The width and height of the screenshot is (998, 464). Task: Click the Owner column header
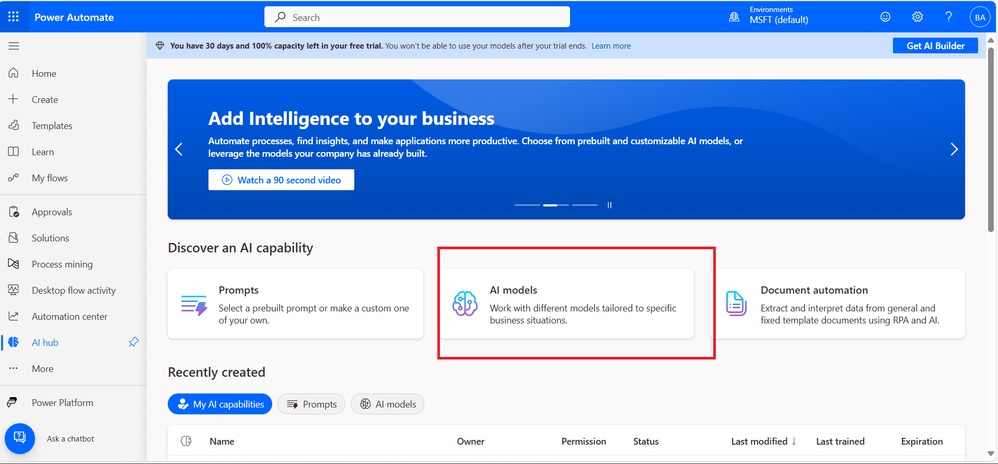(x=470, y=441)
